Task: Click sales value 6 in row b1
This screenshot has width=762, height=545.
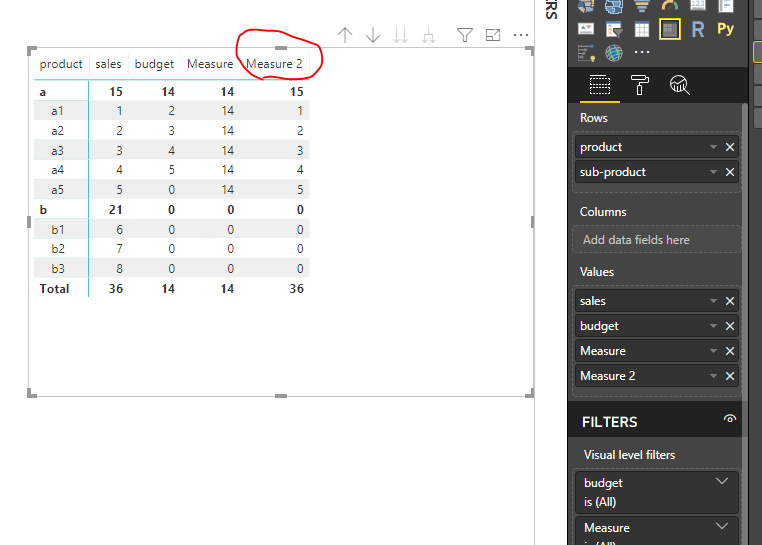Action: (x=119, y=229)
